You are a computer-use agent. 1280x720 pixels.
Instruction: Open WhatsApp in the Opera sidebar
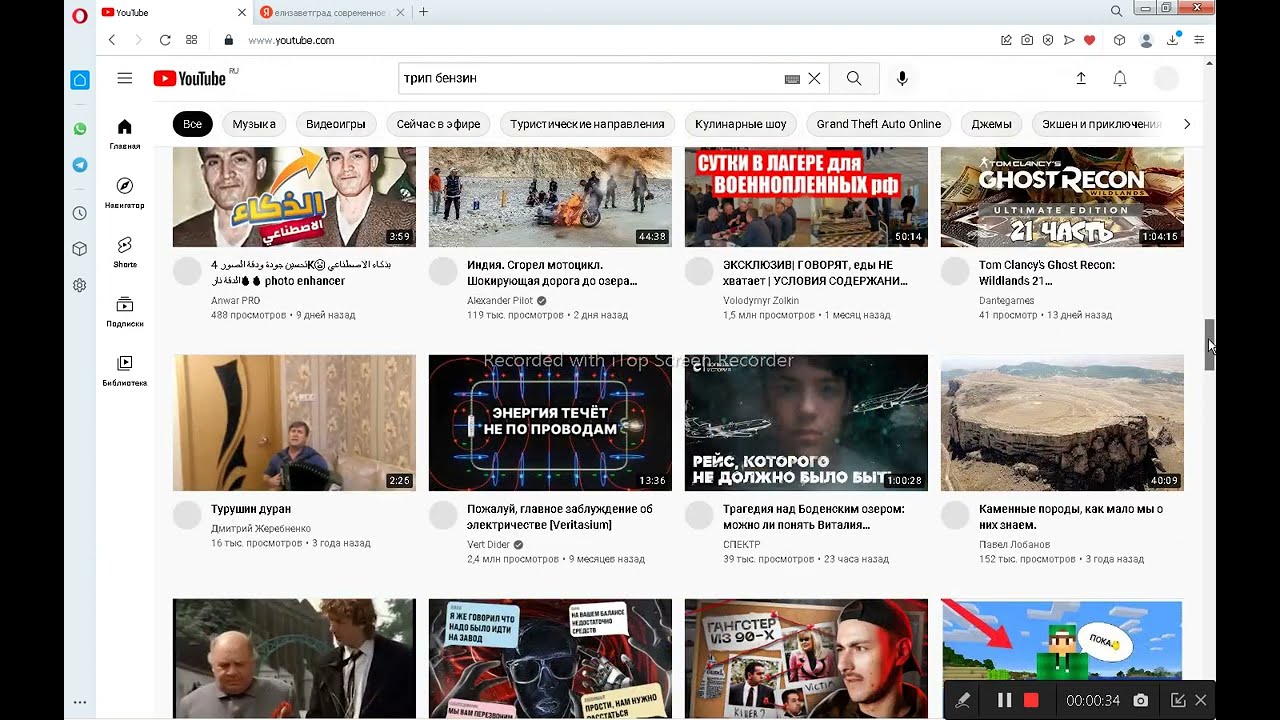80,129
